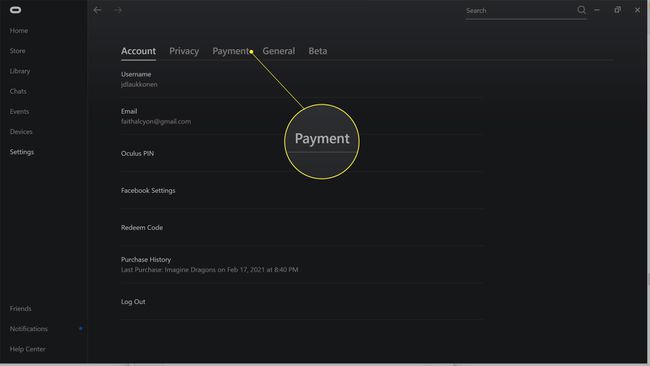Image resolution: width=650 pixels, height=366 pixels.
Task: Go back with the left arrow
Action: (x=97, y=10)
